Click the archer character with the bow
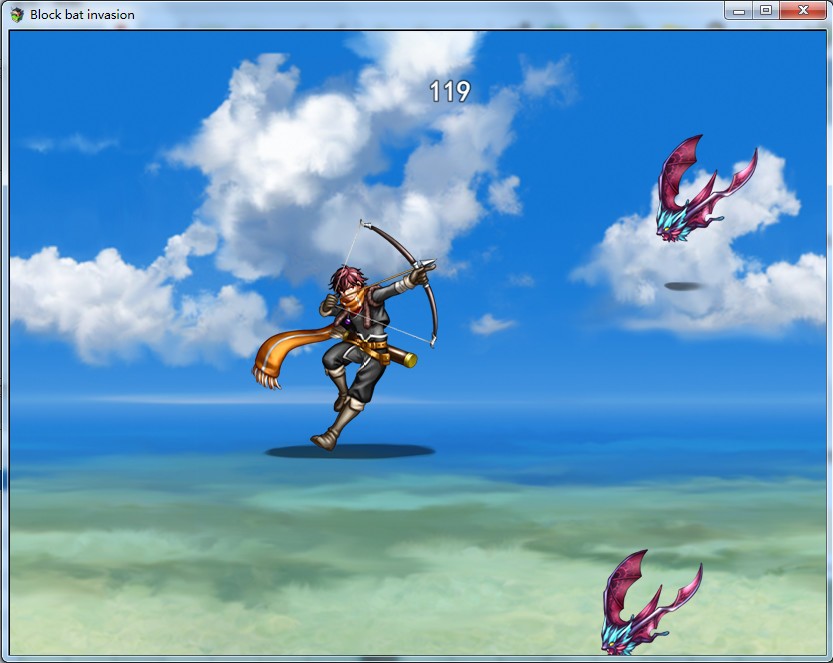The image size is (833, 663). pos(344,335)
